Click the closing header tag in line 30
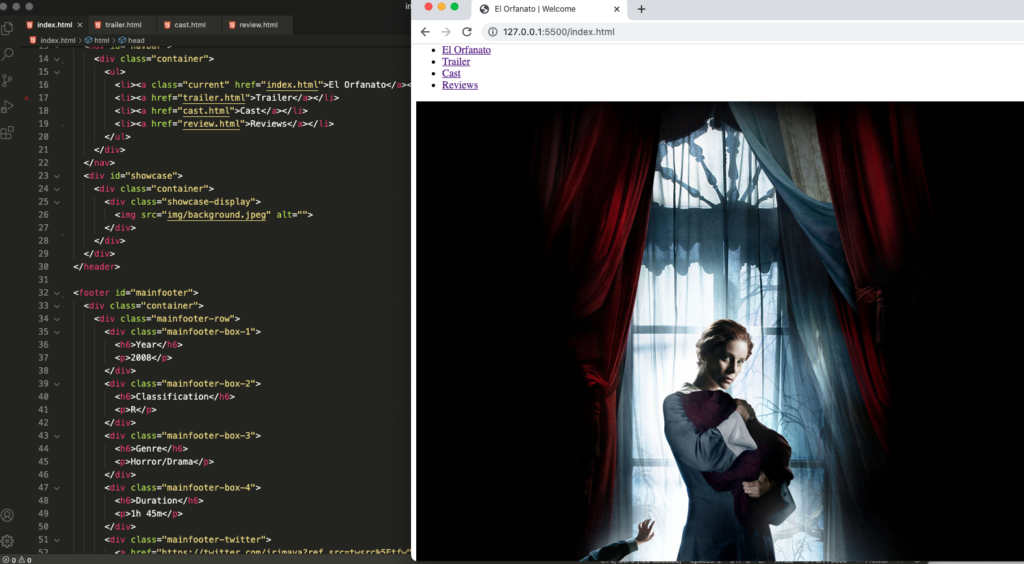 97,267
